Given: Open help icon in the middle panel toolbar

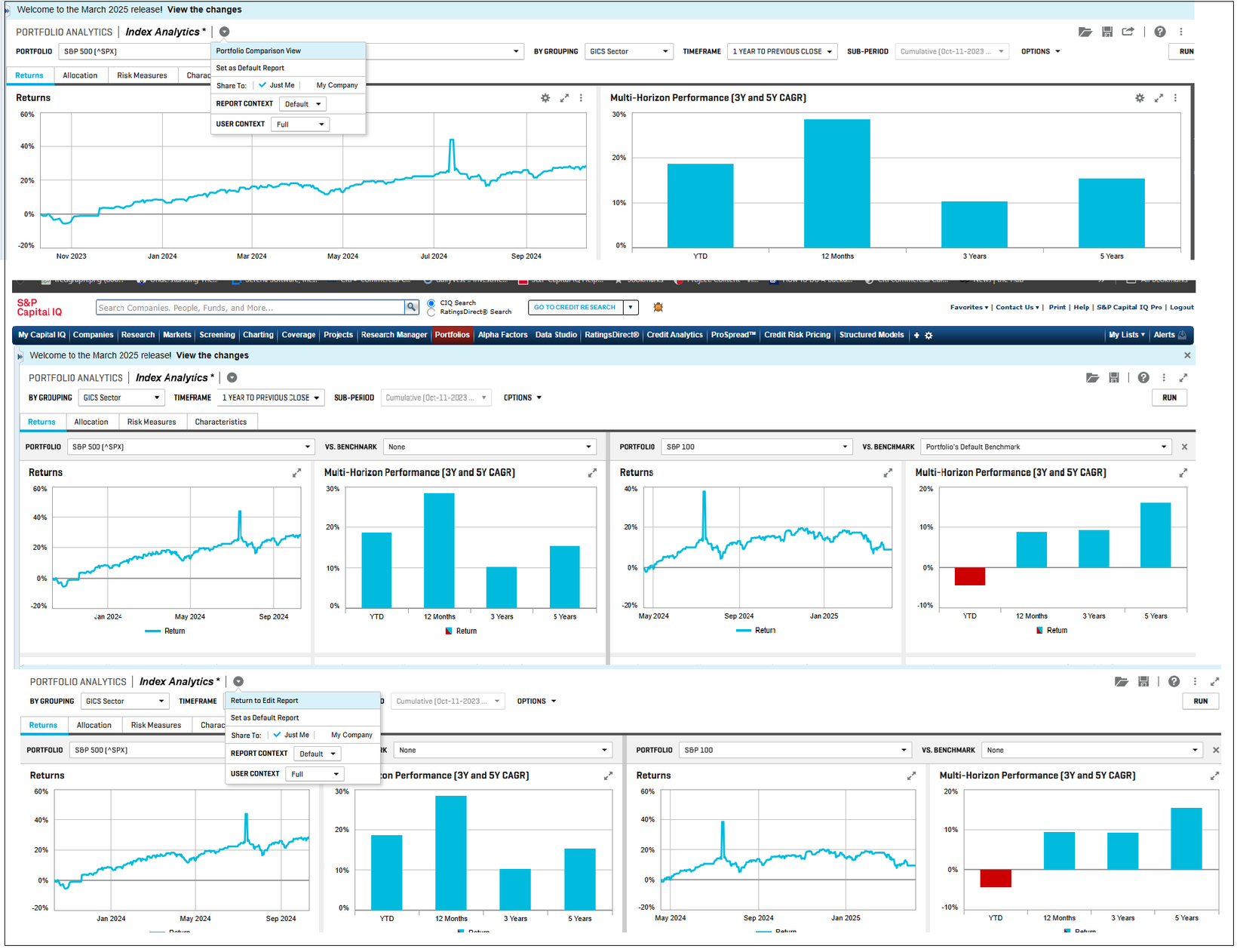Looking at the screenshot, I should point(1143,377).
